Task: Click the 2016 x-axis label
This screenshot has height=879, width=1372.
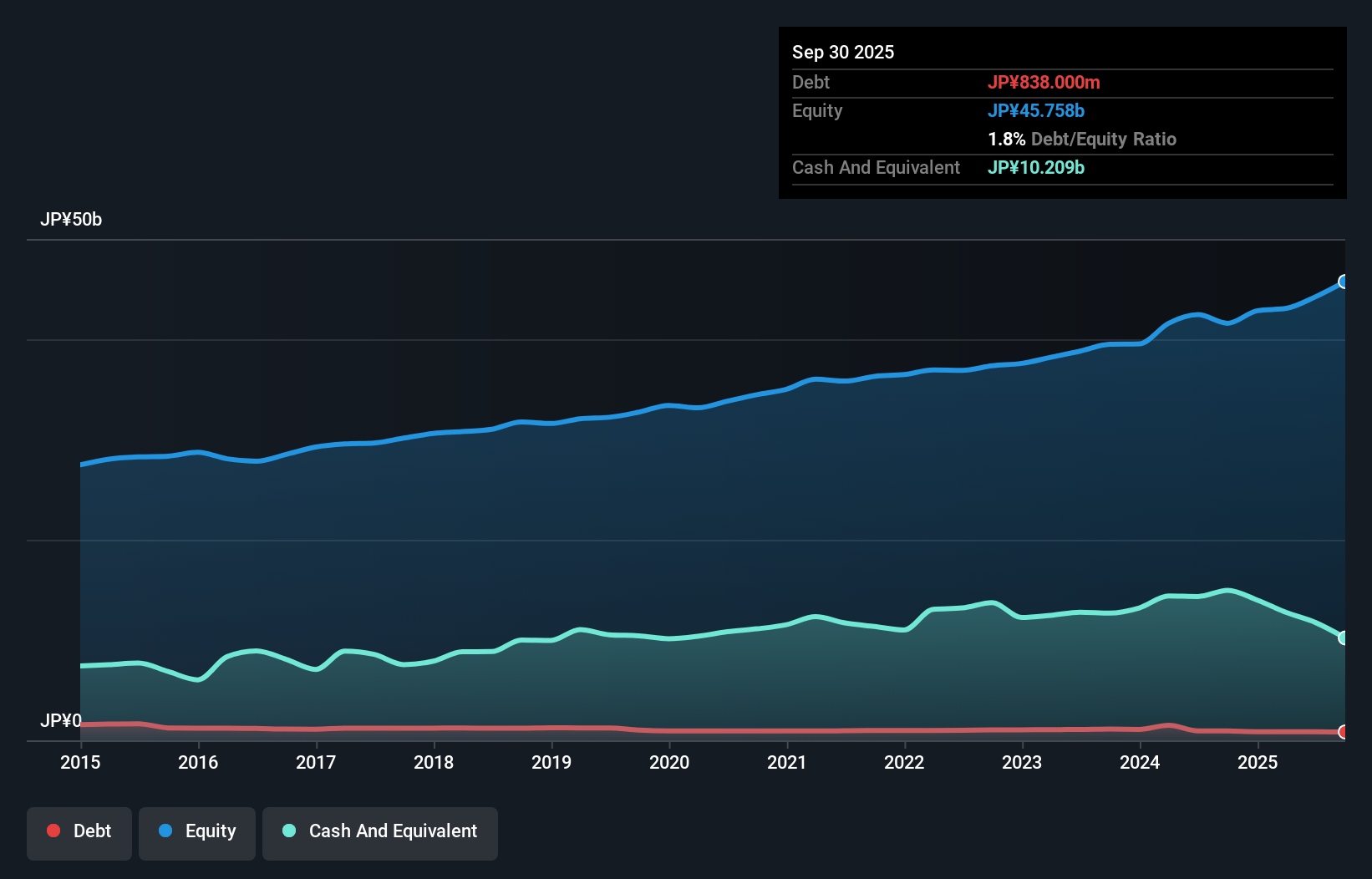Action: (198, 762)
